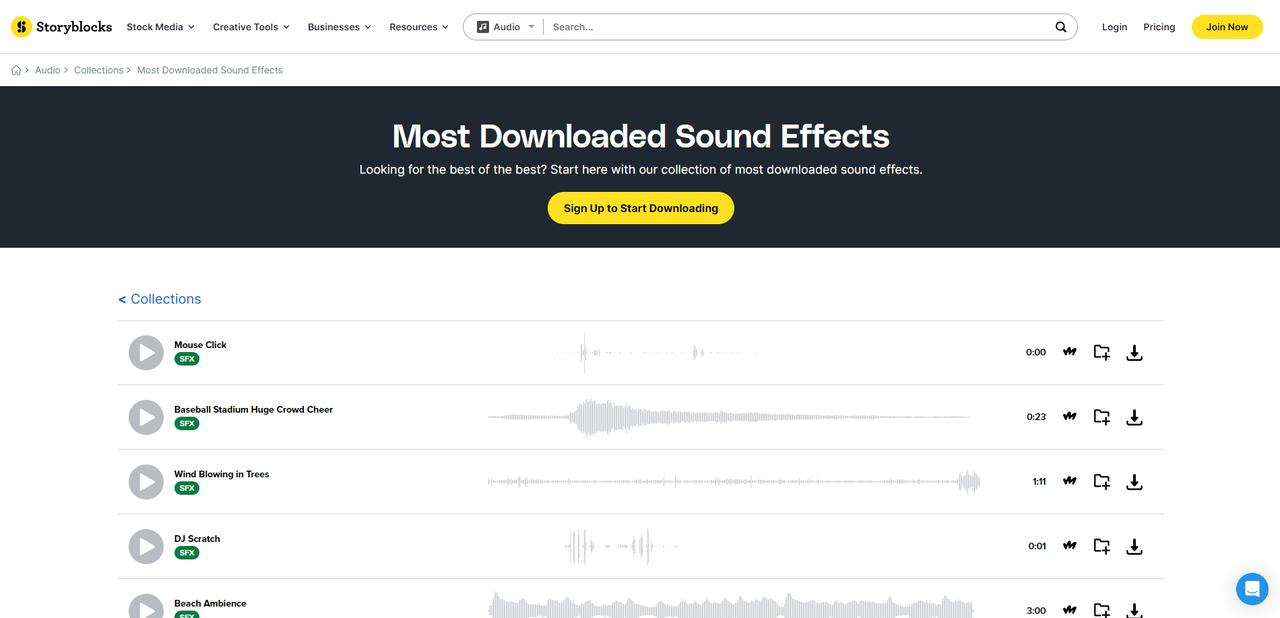Add Wind Blowing in Trees to folder
Screen dimensions: 1280x618
pyautogui.click(x=1102, y=482)
